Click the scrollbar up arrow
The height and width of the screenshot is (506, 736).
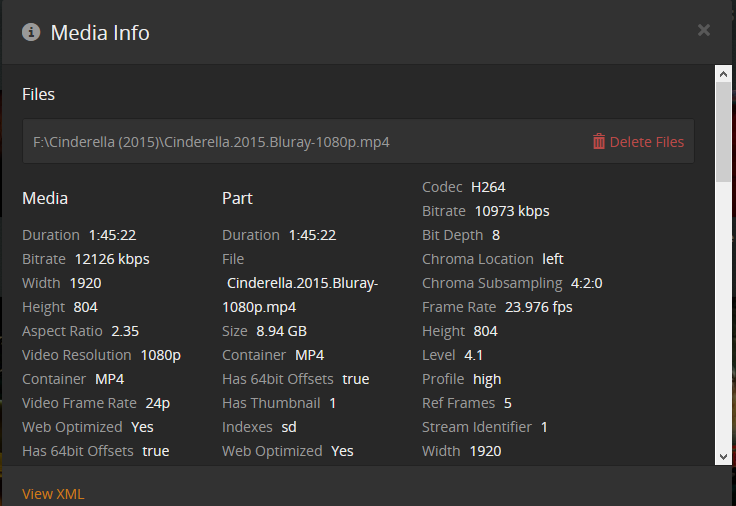pyautogui.click(x=723, y=73)
